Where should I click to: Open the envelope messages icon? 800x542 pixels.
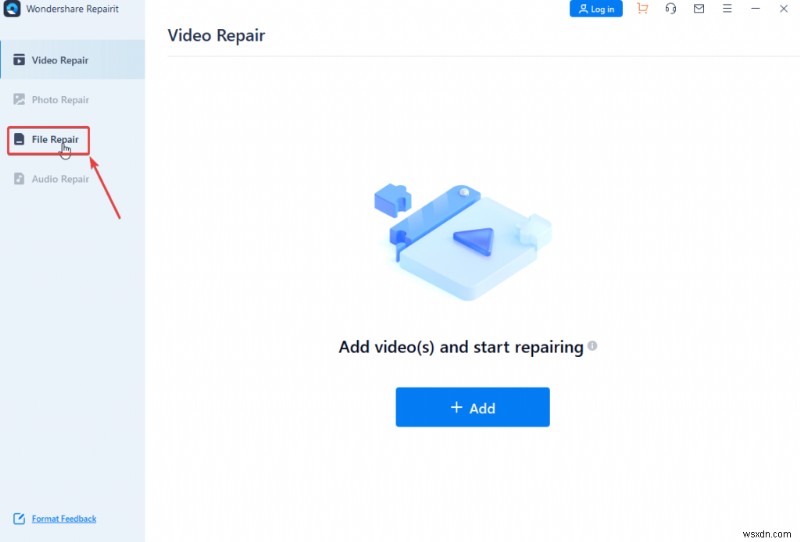(x=698, y=9)
